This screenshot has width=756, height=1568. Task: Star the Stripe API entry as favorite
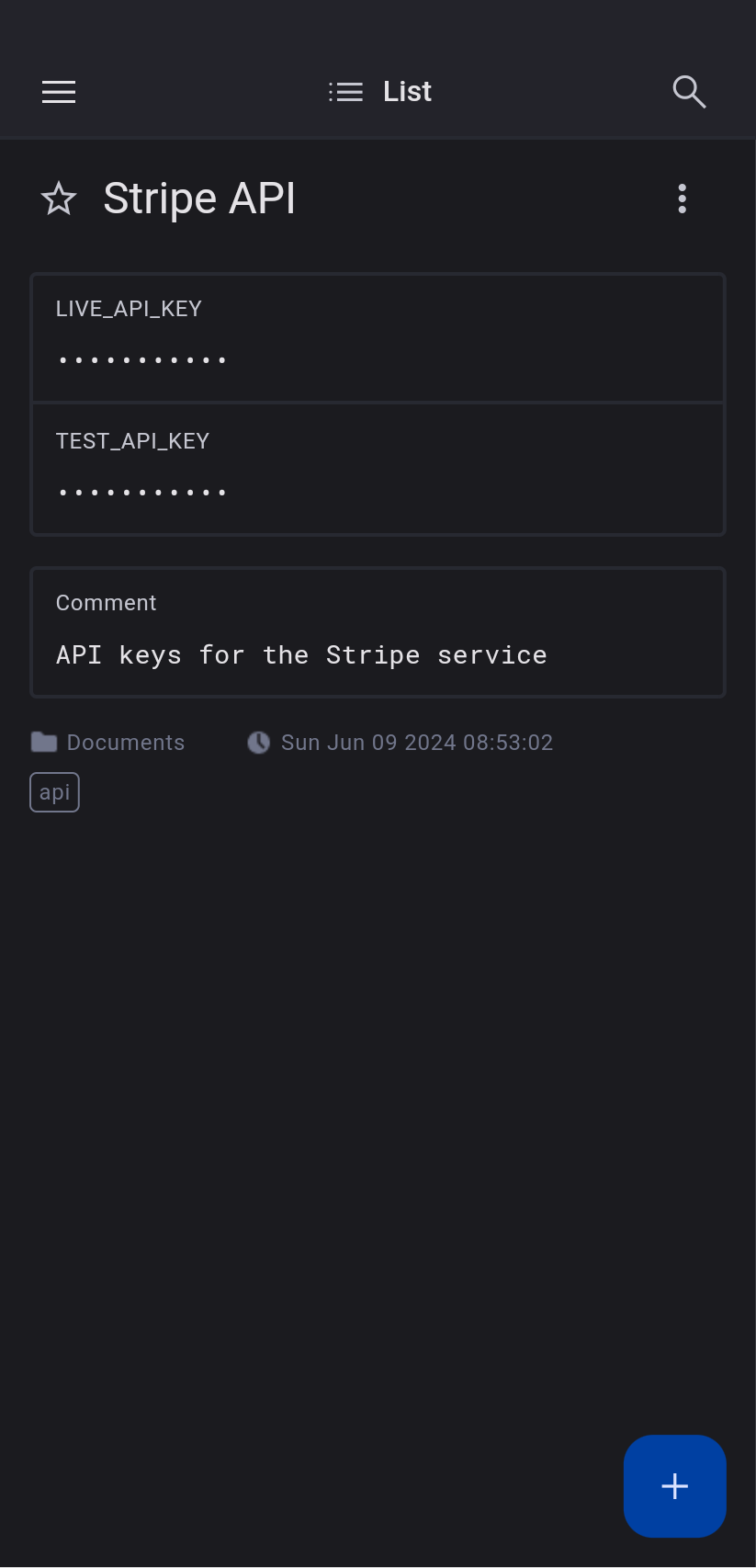(x=59, y=199)
